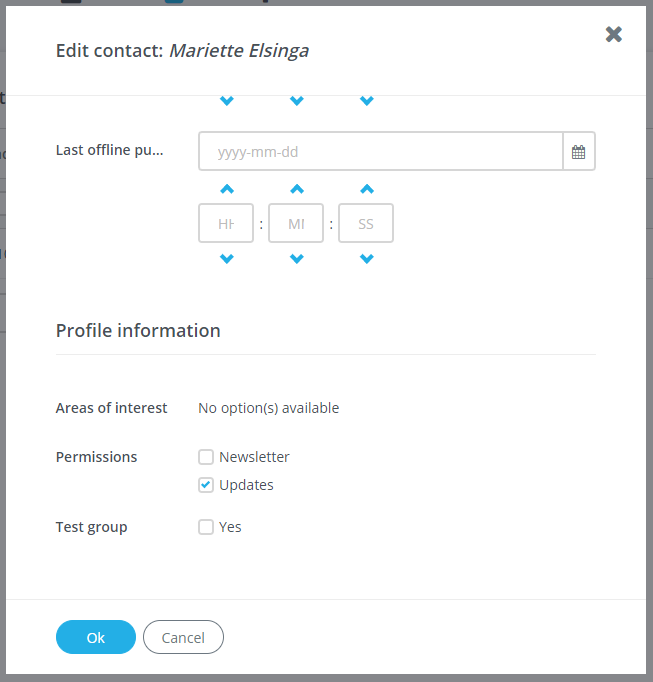Image resolution: width=653 pixels, height=682 pixels.
Task: Click the rightmost down chevron above the date field
Action: point(366,101)
